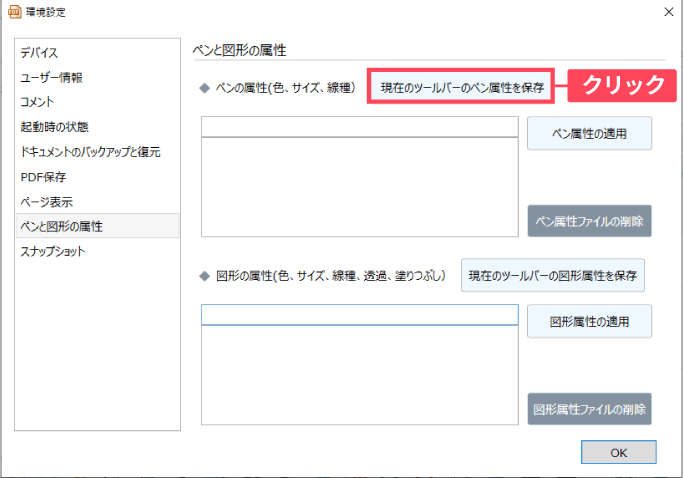Open the ページ表示 settings category
The height and width of the screenshot is (478, 683).
[46, 202]
